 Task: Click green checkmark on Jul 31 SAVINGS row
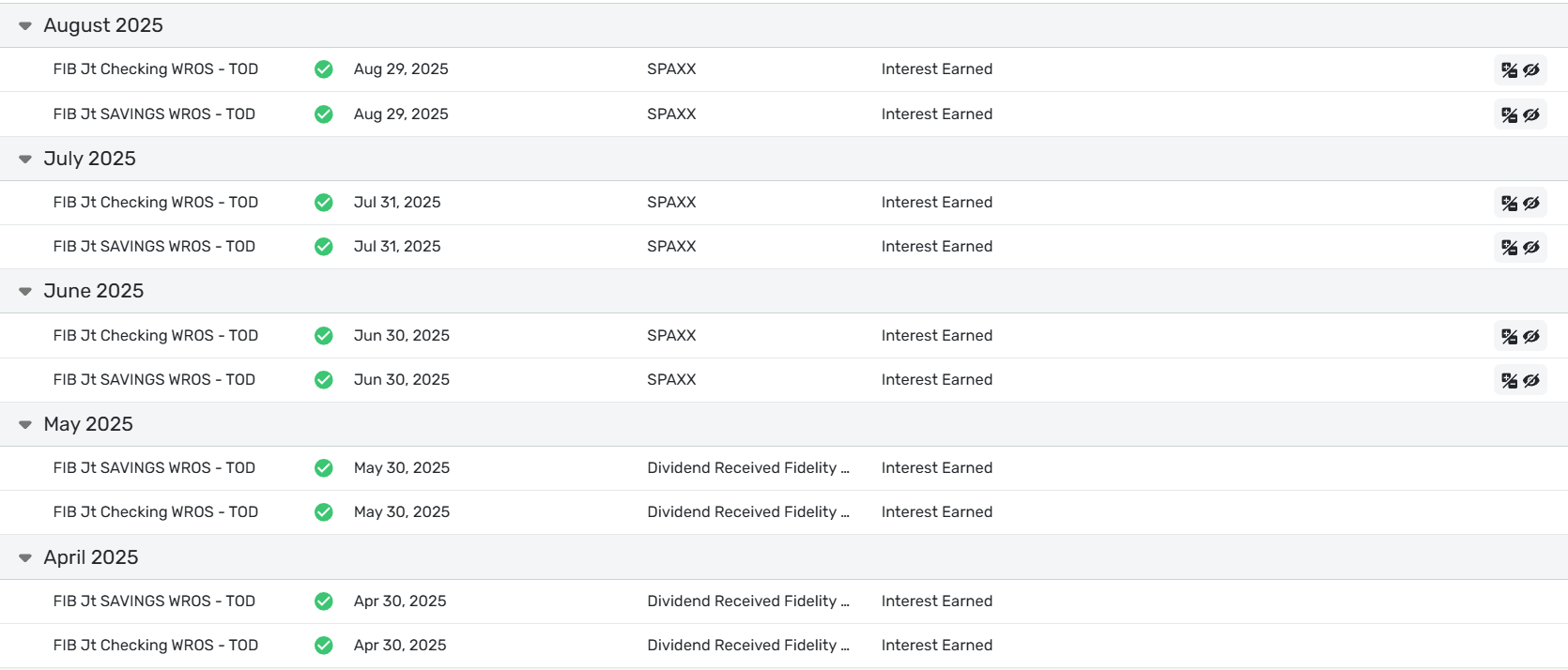click(324, 247)
